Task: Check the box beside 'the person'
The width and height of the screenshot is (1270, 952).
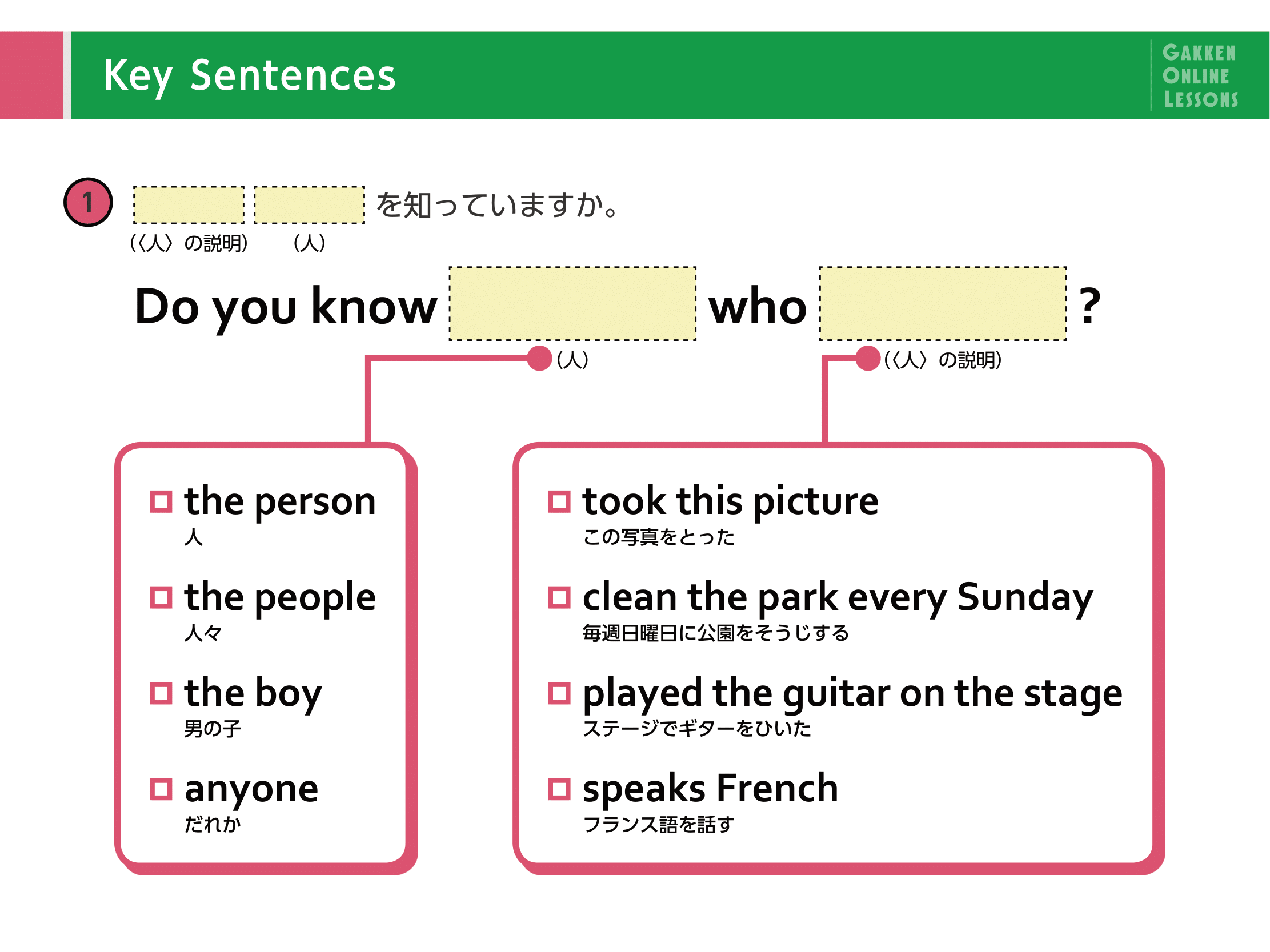Action: 161,501
